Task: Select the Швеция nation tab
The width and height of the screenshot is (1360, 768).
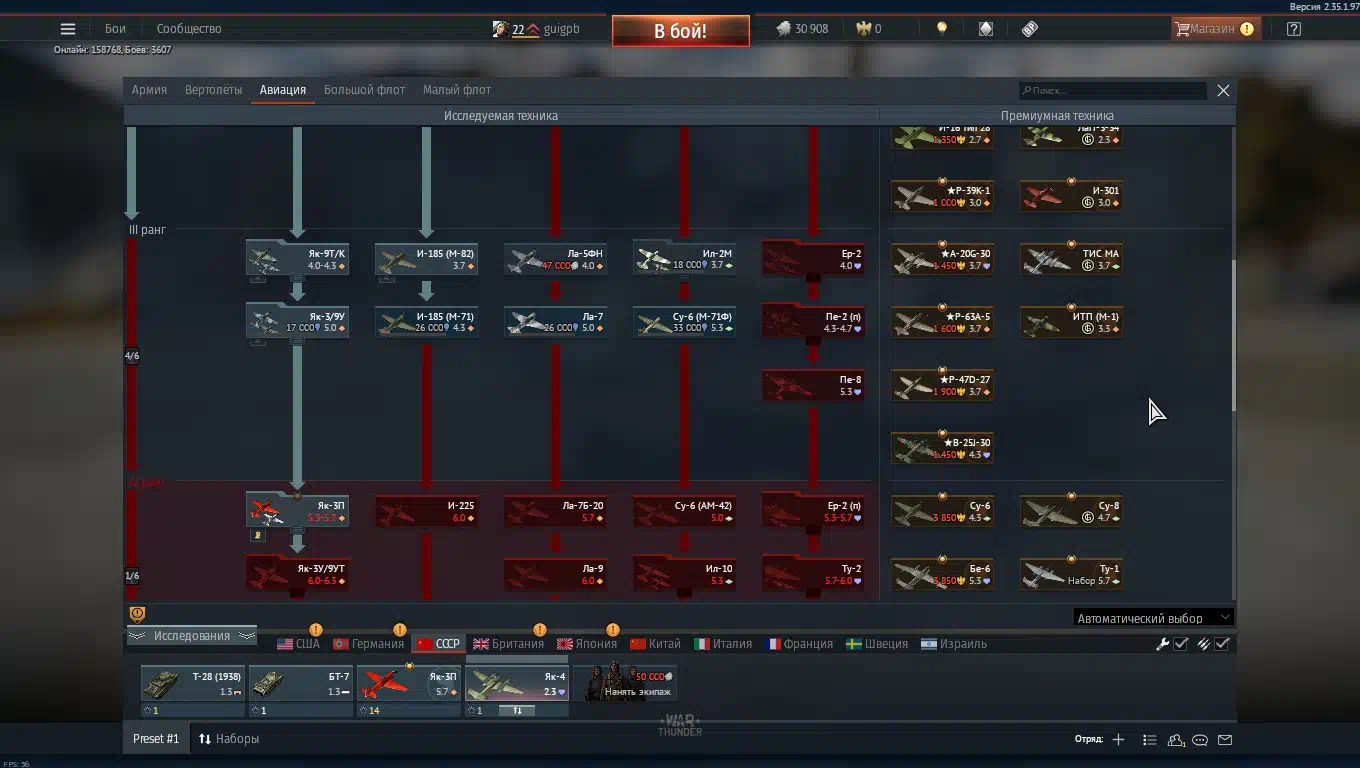Action: coord(877,644)
